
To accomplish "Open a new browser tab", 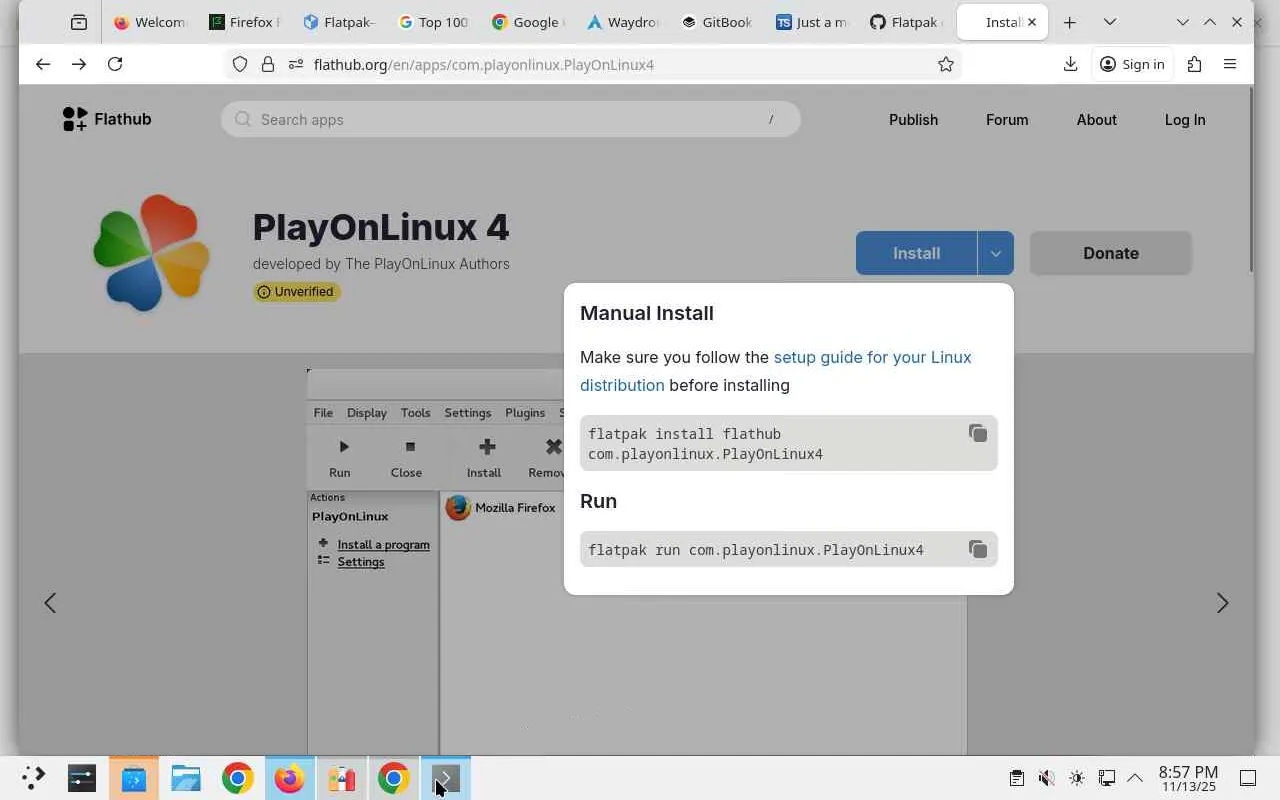I will coord(1069,22).
